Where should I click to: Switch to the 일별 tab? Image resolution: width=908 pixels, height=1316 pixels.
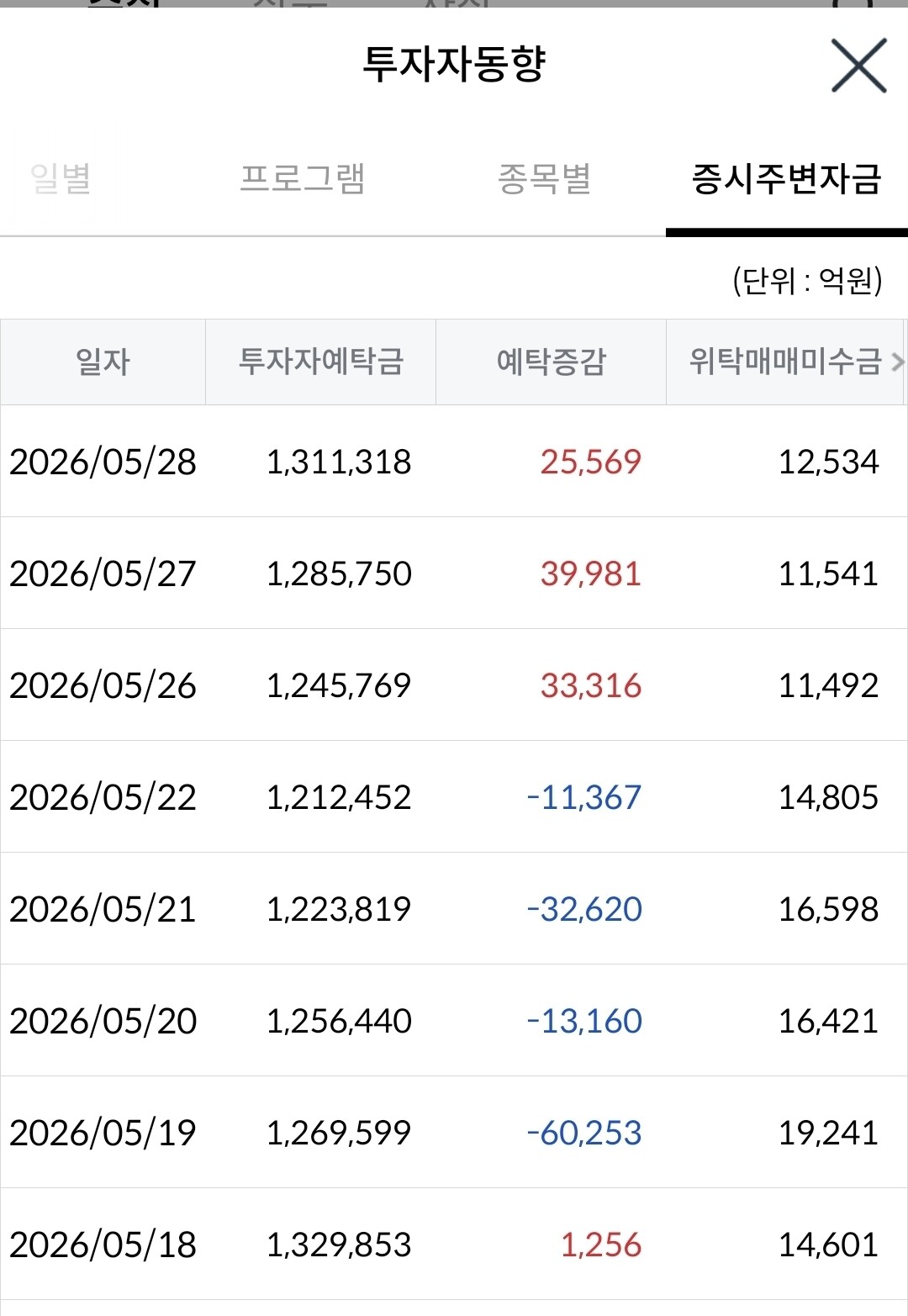pos(61,178)
